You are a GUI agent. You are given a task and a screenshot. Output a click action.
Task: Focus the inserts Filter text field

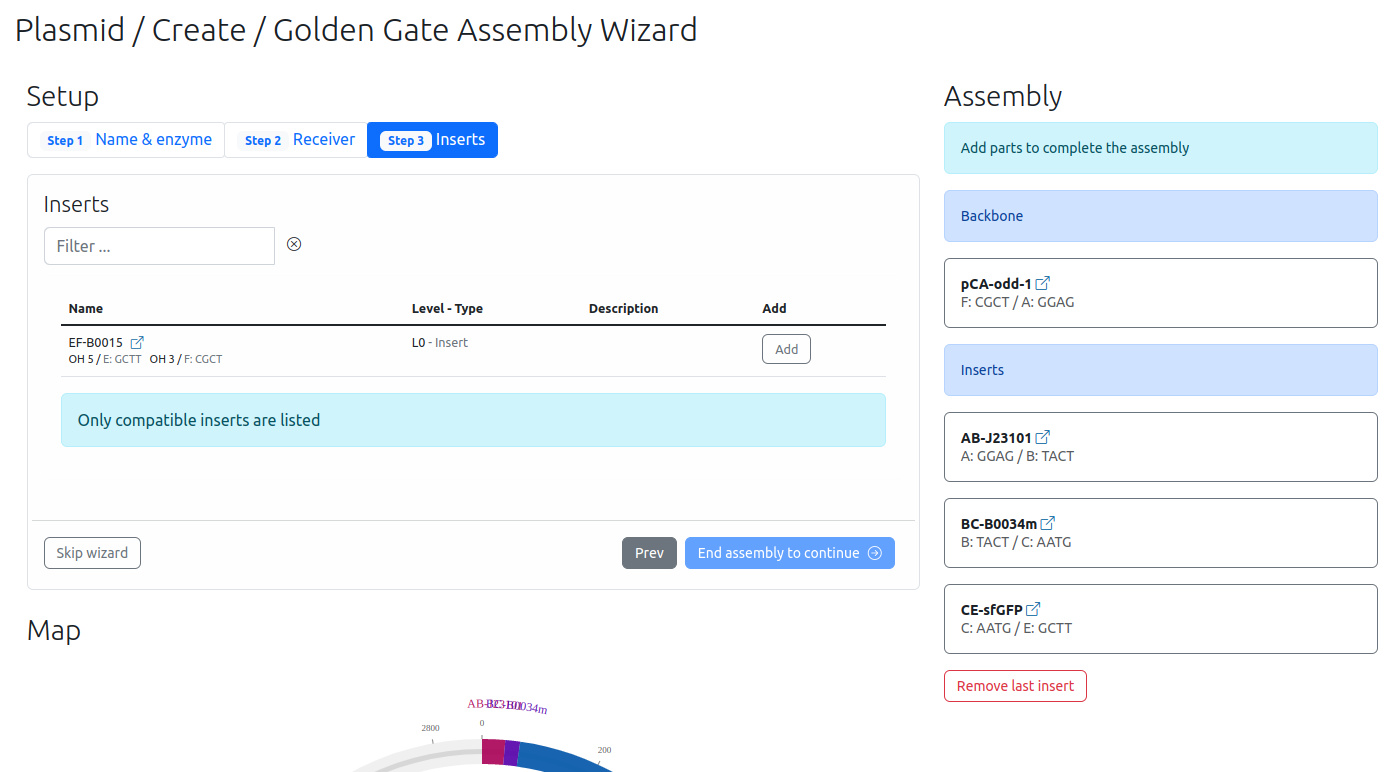[x=159, y=246]
